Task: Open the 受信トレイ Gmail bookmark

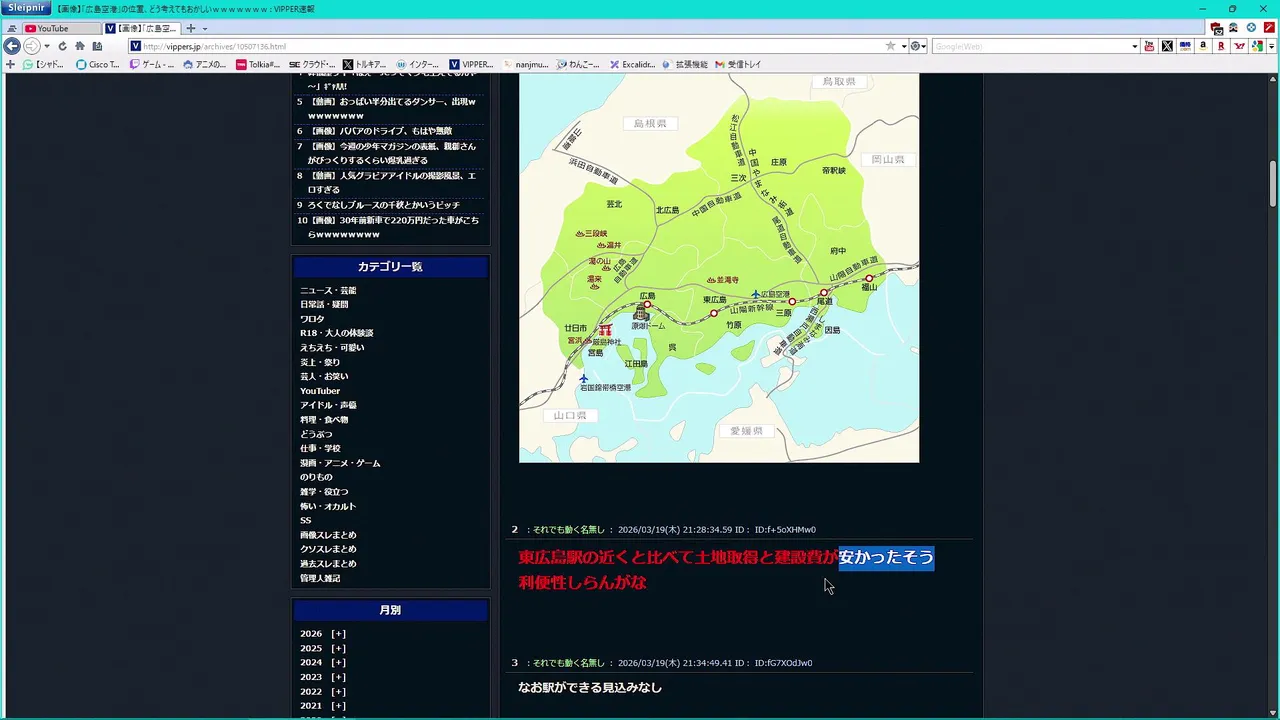Action: tap(738, 64)
